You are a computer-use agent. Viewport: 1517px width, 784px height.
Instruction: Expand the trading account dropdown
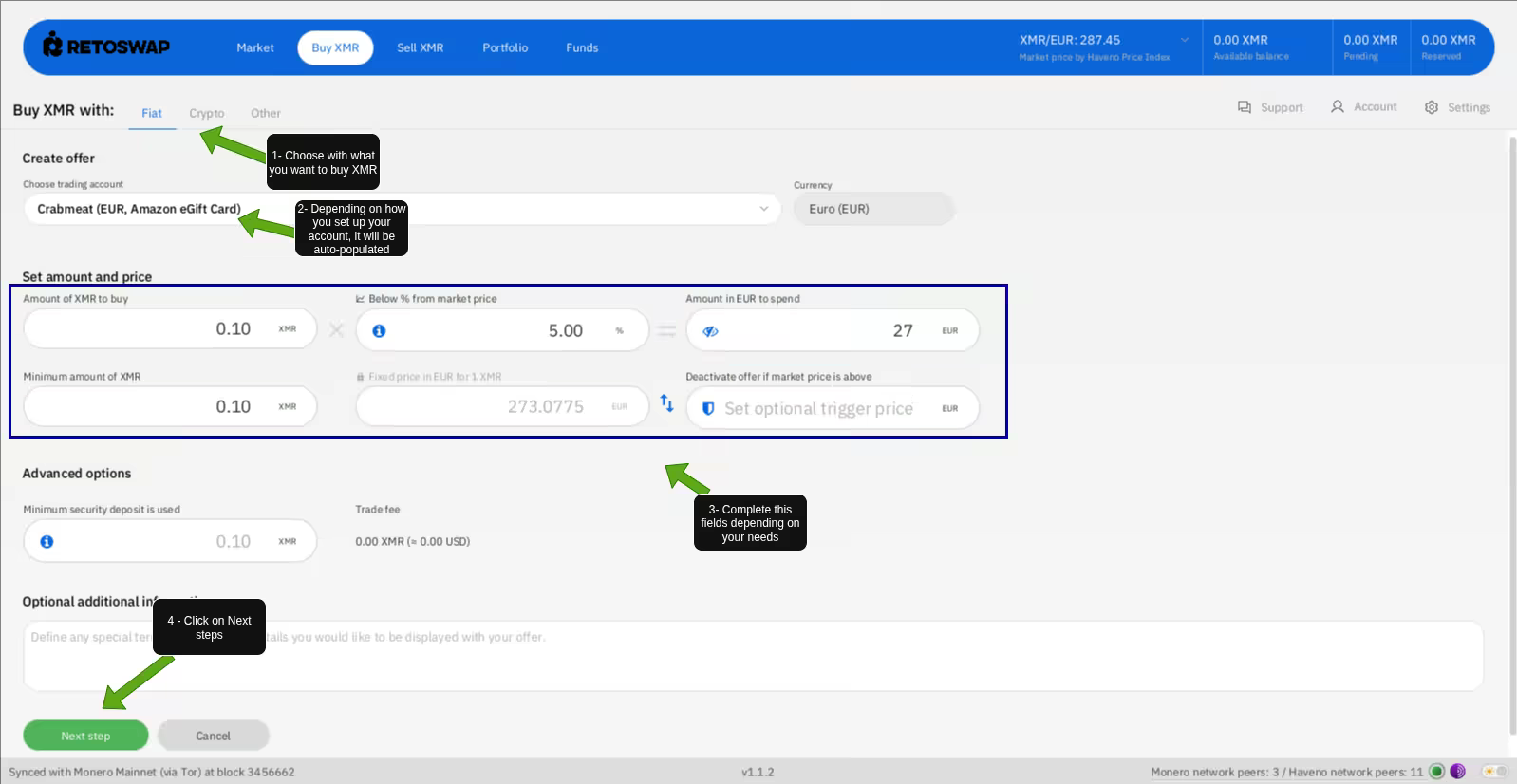click(x=764, y=209)
